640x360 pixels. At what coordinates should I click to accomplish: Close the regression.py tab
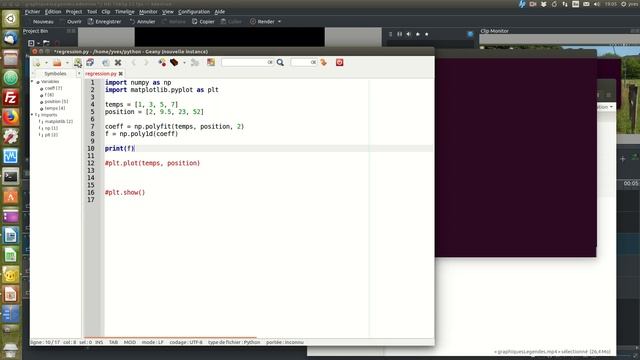[120, 73]
